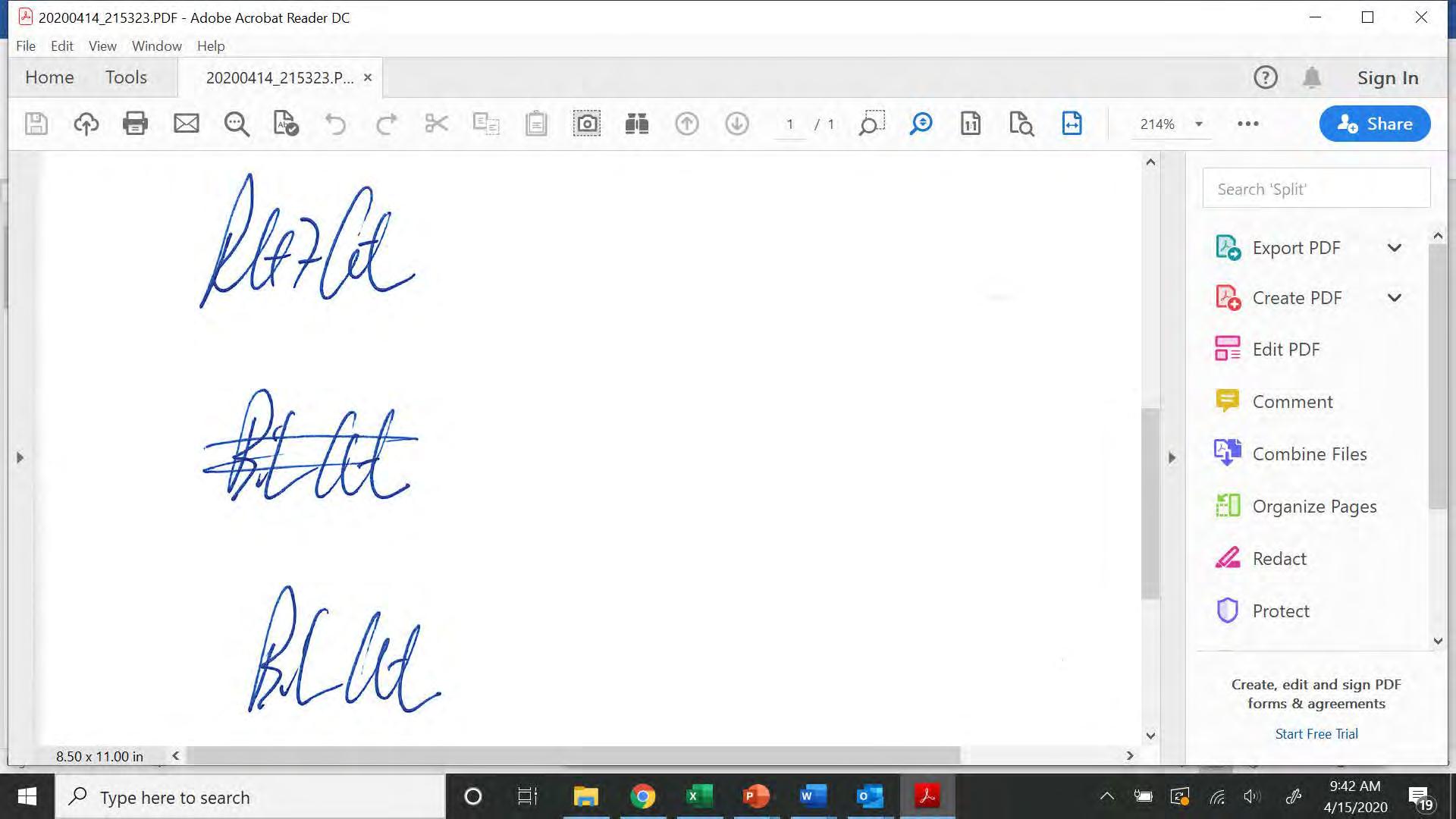The image size is (1456, 819).
Task: Collapse the right tools pane arrow
Action: [x=1172, y=457]
